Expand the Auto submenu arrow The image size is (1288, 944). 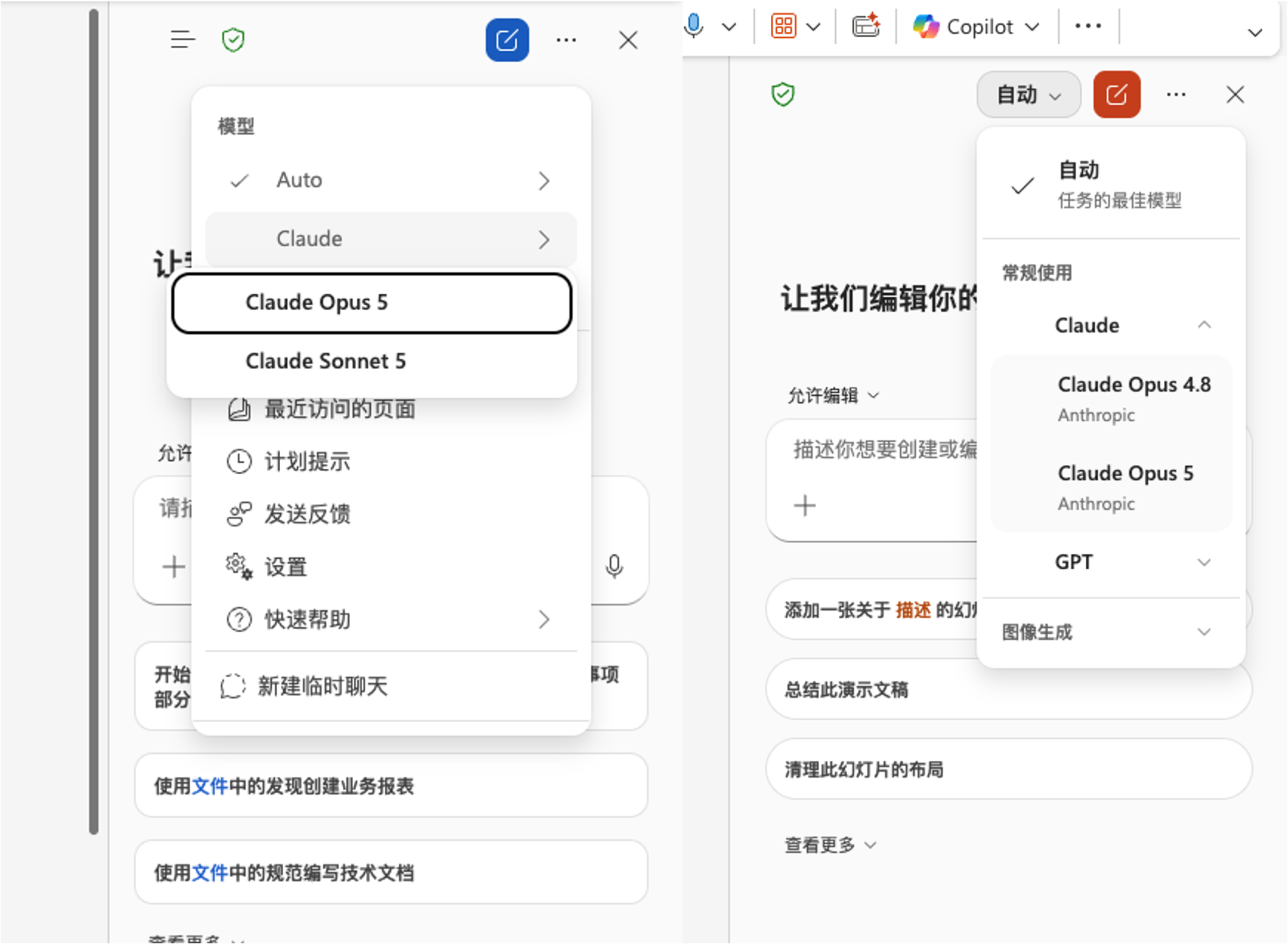click(x=544, y=181)
